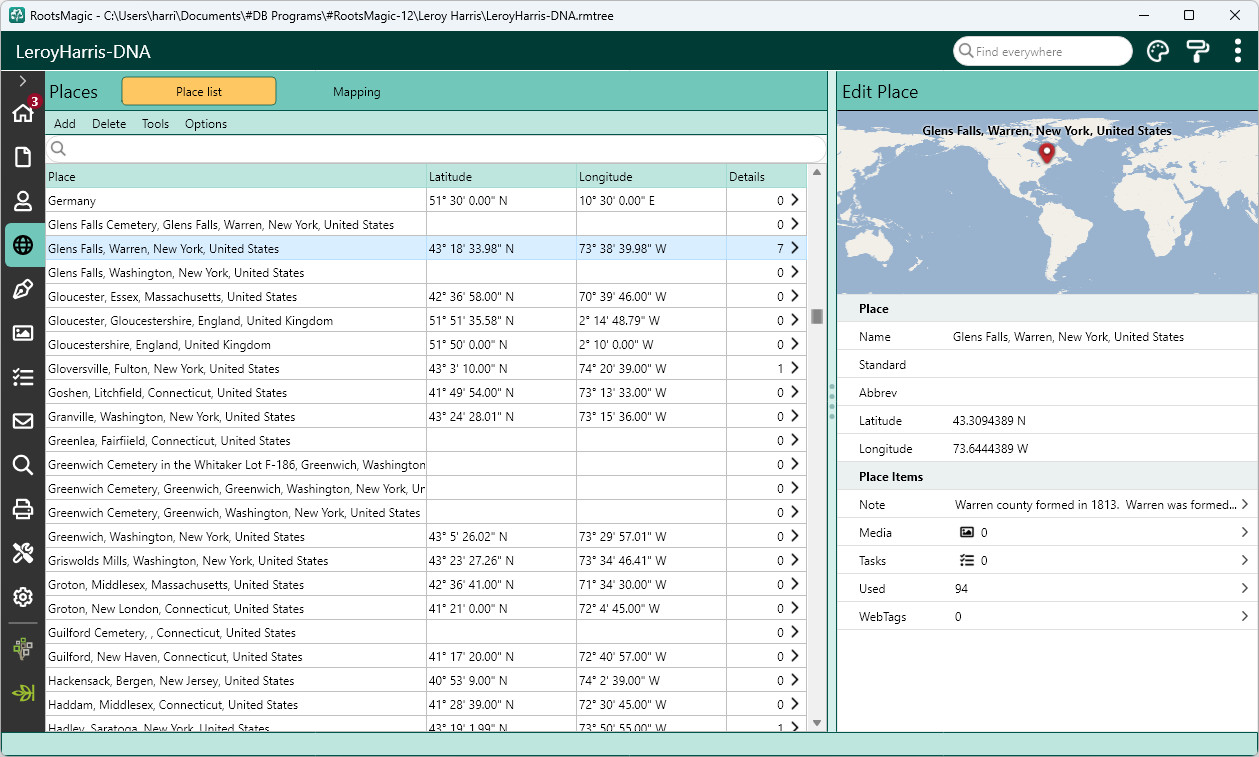Click the Find everywhere search field
The height and width of the screenshot is (757, 1259).
tap(1043, 51)
